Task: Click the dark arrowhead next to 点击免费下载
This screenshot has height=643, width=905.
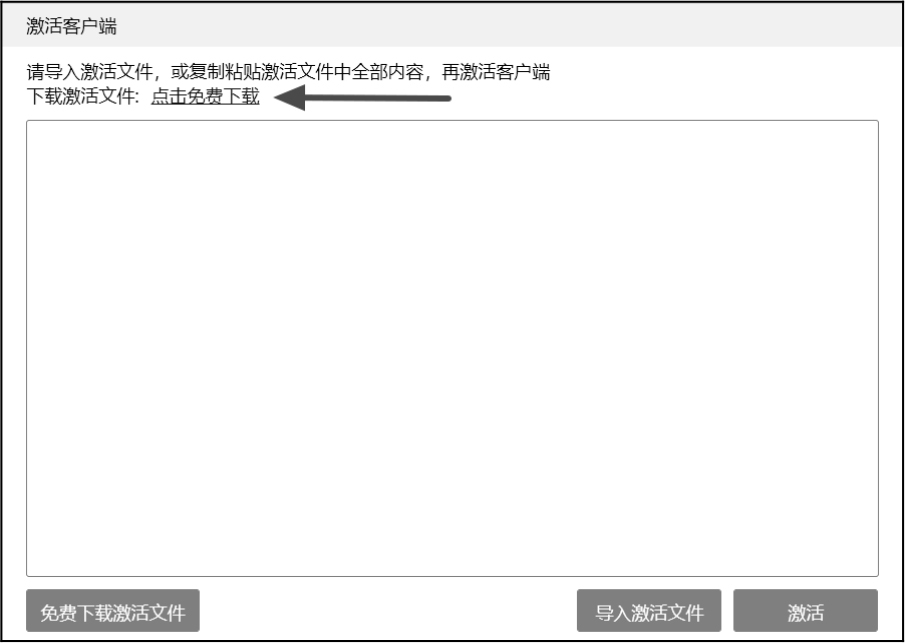Action: coord(290,98)
